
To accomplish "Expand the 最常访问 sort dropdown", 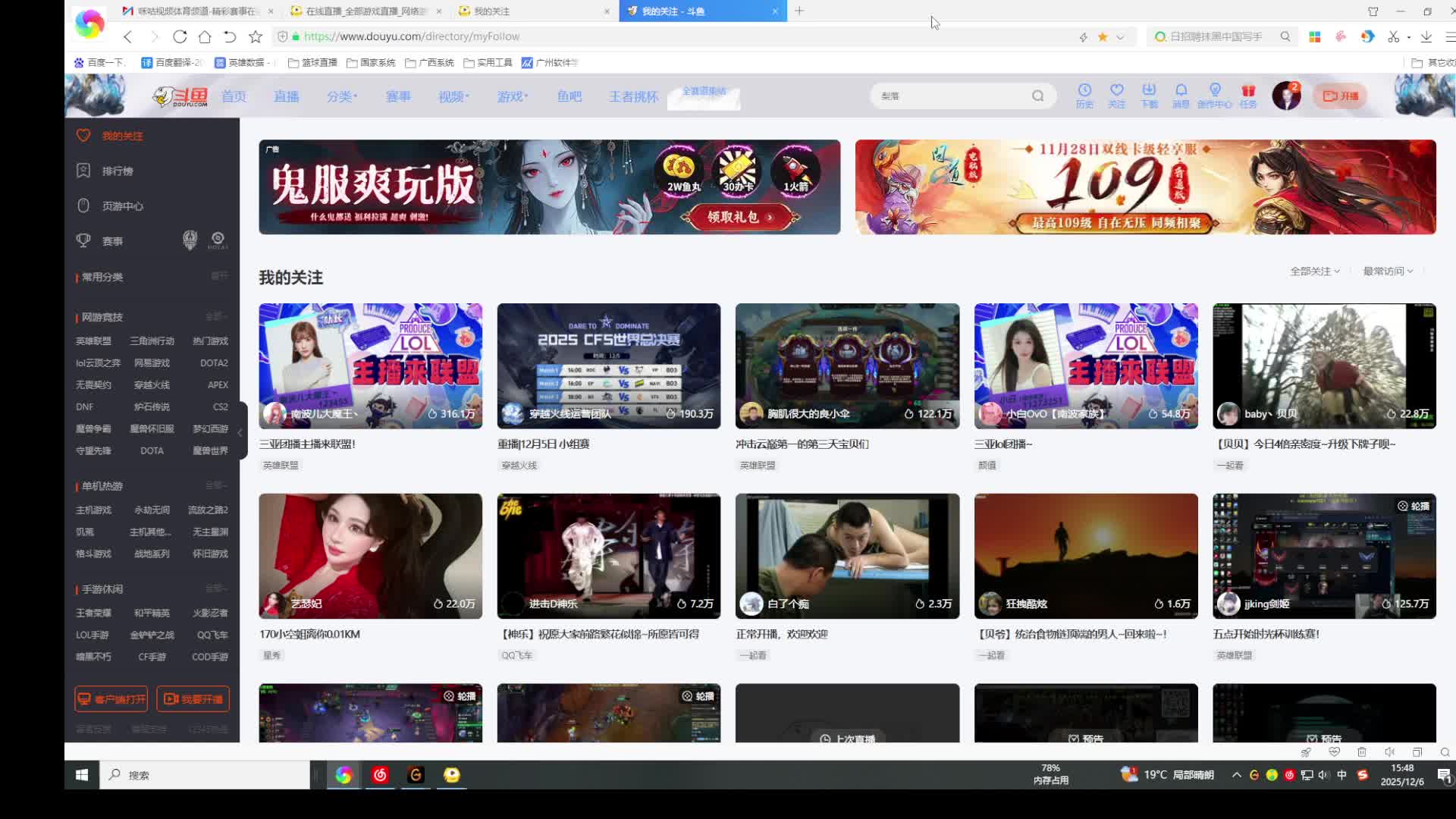I will [x=1387, y=271].
